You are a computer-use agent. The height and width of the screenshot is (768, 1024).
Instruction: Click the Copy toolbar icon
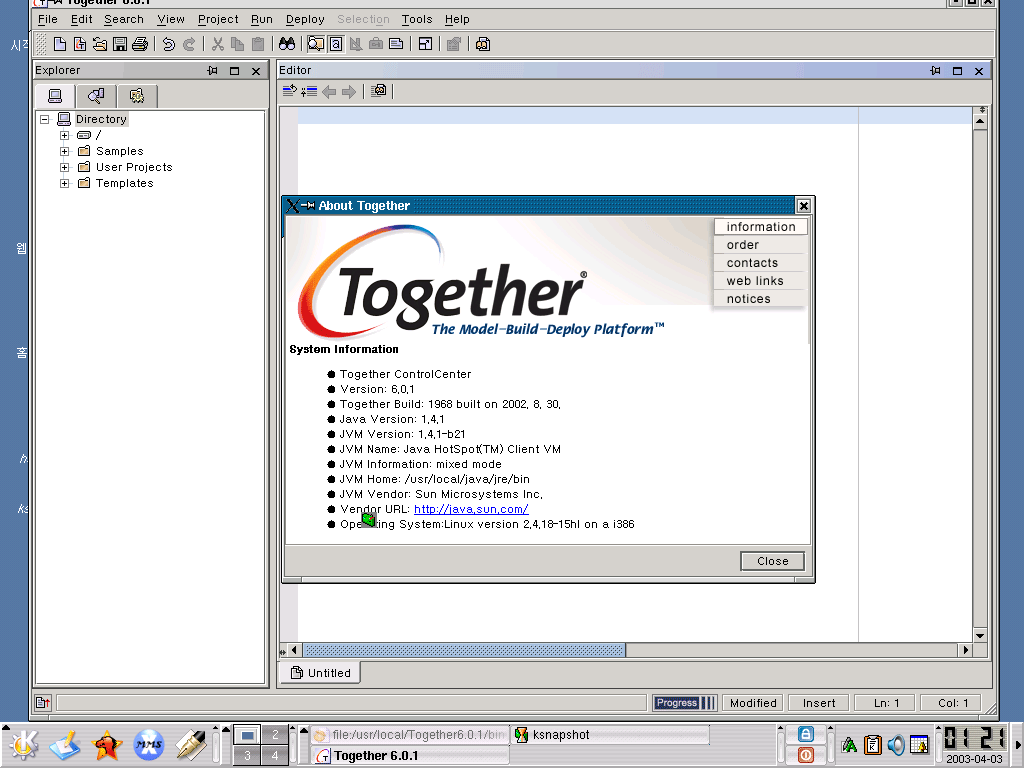click(x=238, y=44)
